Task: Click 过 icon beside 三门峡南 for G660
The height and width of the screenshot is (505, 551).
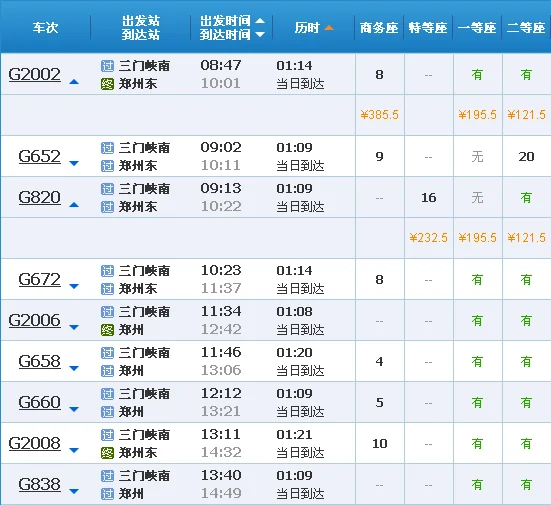Action: click(x=108, y=394)
